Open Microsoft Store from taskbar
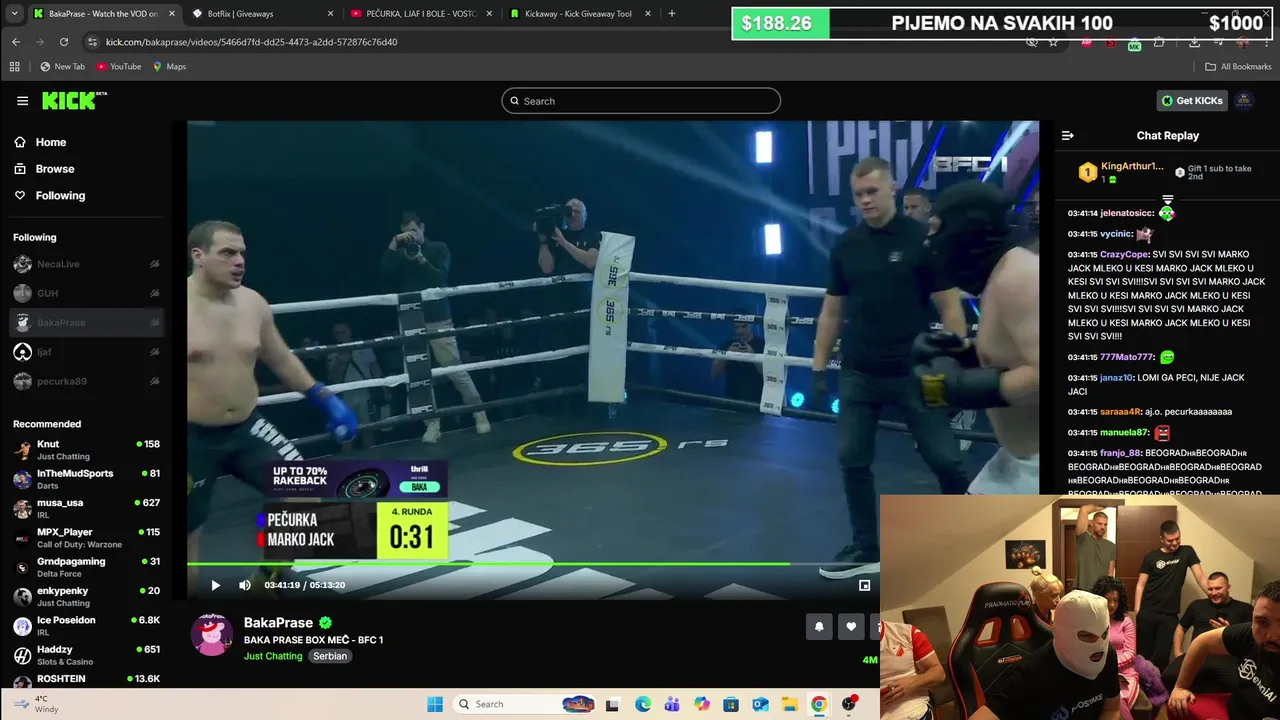The width and height of the screenshot is (1280, 720). point(731,704)
